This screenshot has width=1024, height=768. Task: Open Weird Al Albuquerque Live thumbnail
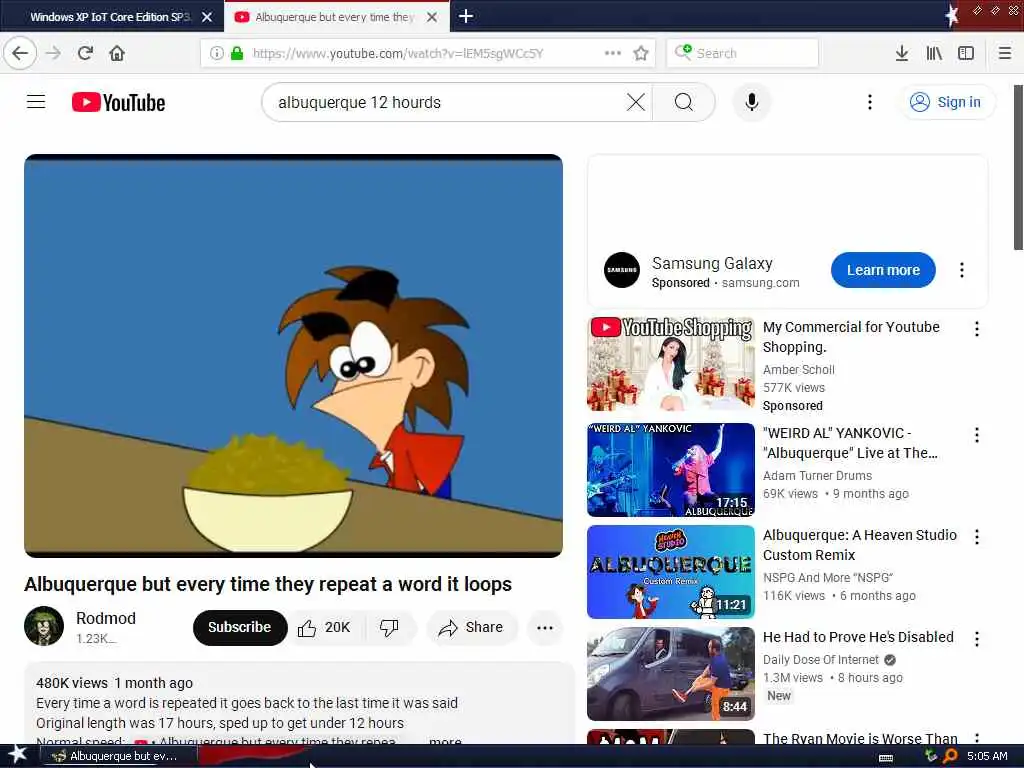pyautogui.click(x=671, y=470)
